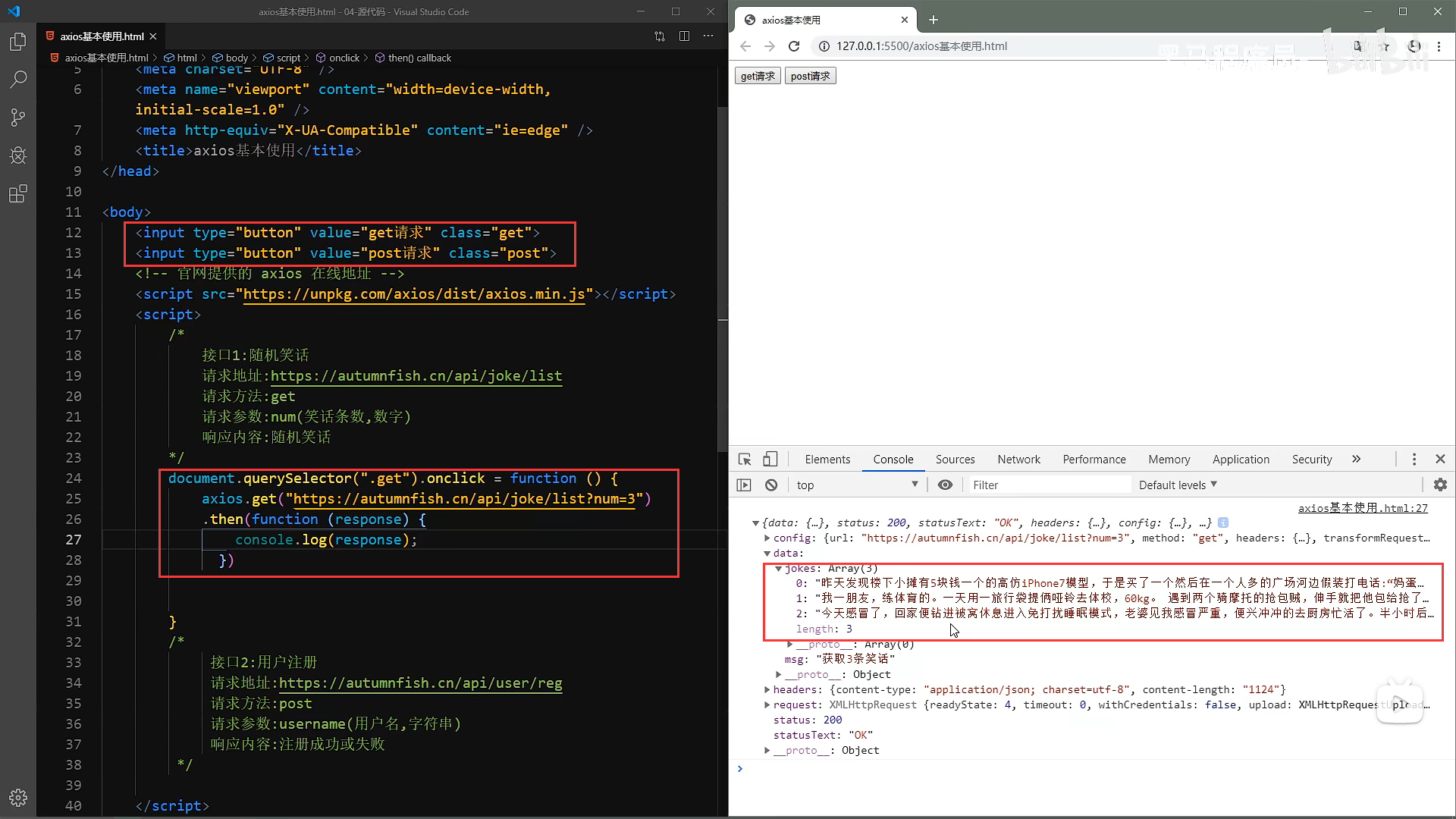Click the post请求 button on page
The image size is (1456, 819).
(x=810, y=76)
